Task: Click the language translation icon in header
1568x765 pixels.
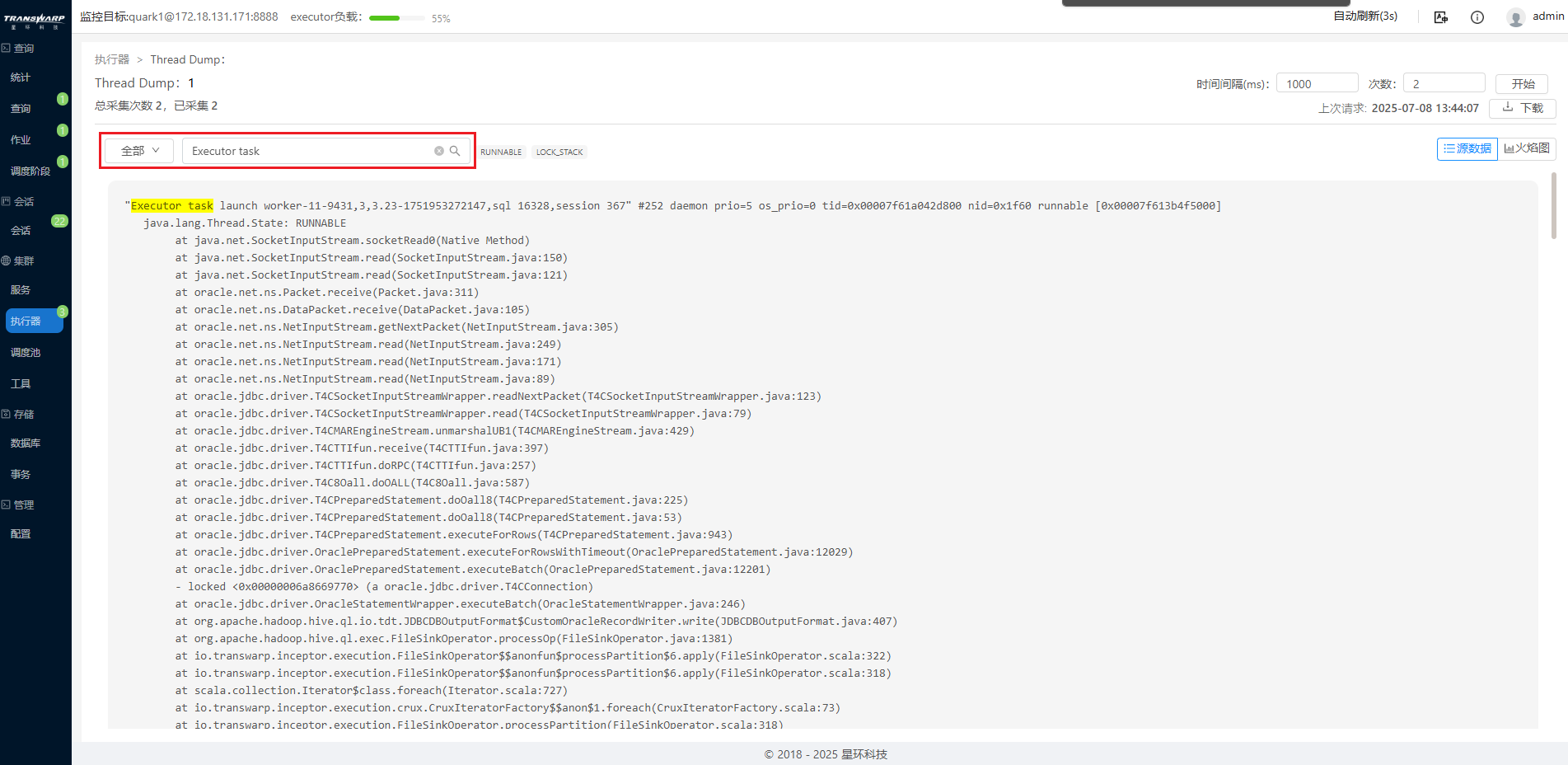Action: pos(1440,17)
